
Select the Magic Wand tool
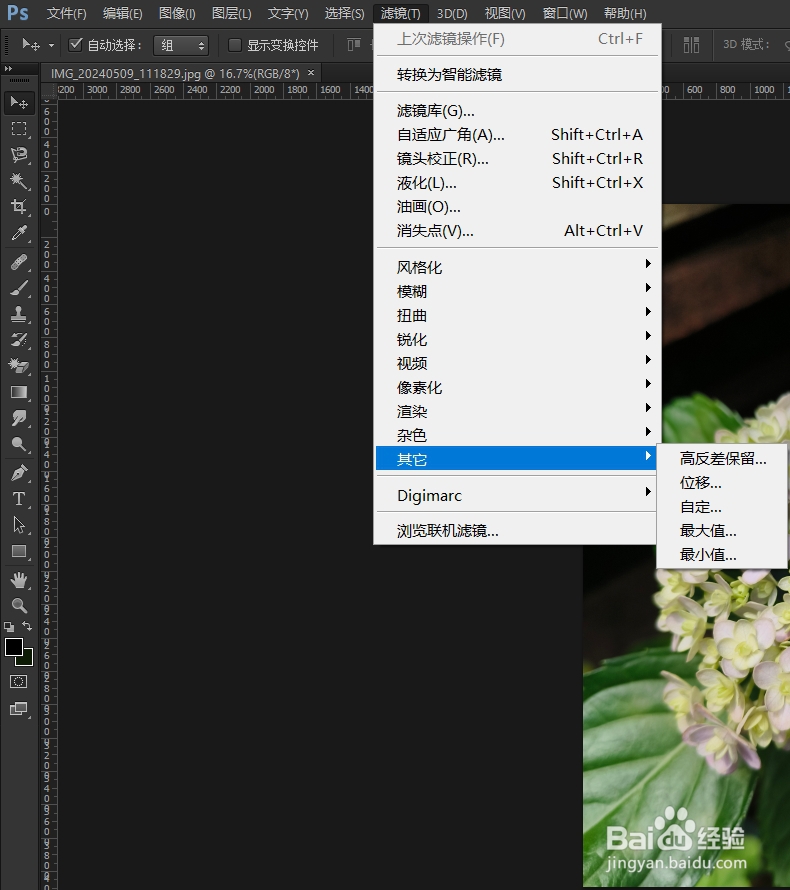click(19, 181)
